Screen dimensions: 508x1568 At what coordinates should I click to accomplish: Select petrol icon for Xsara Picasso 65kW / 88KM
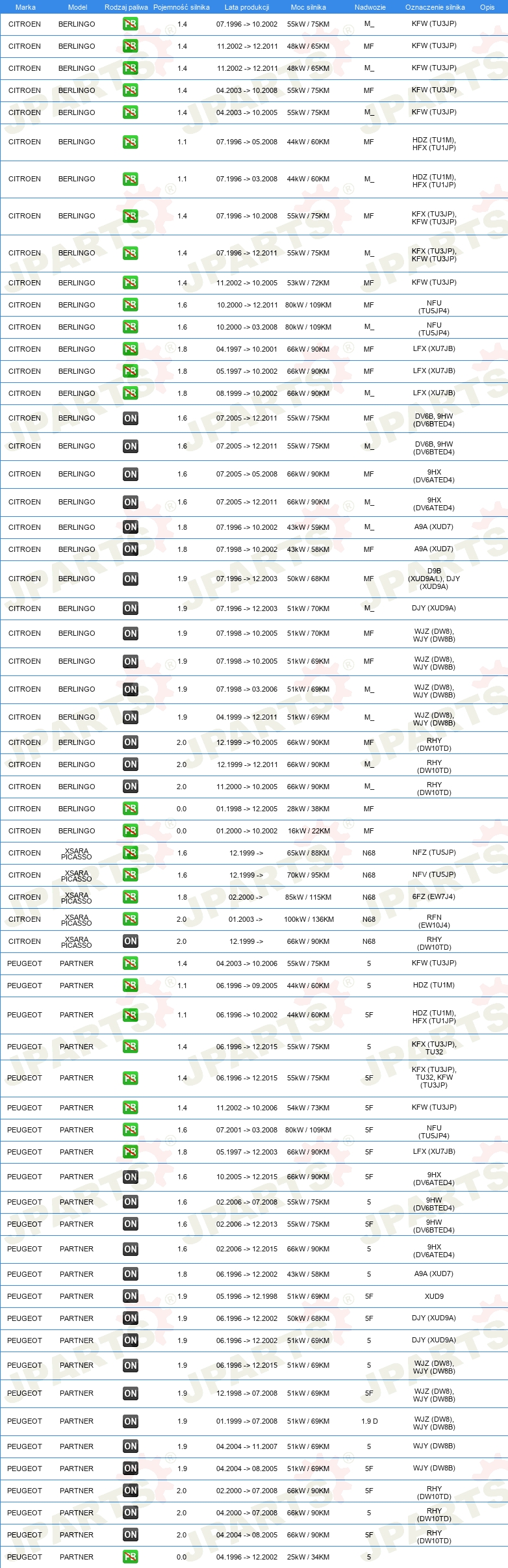[x=131, y=853]
